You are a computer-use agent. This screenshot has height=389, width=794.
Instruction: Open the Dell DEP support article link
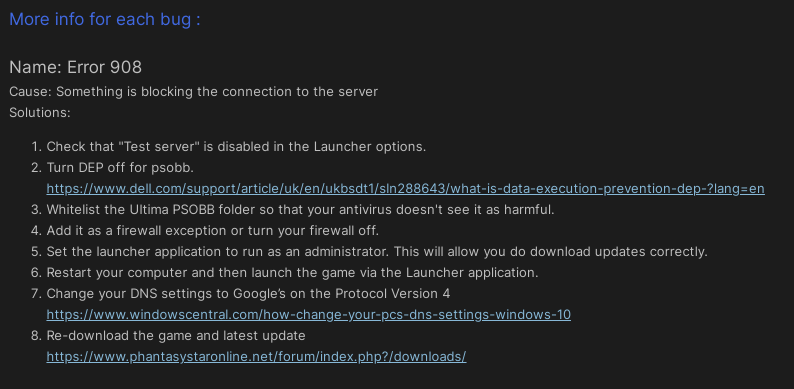[x=405, y=189]
